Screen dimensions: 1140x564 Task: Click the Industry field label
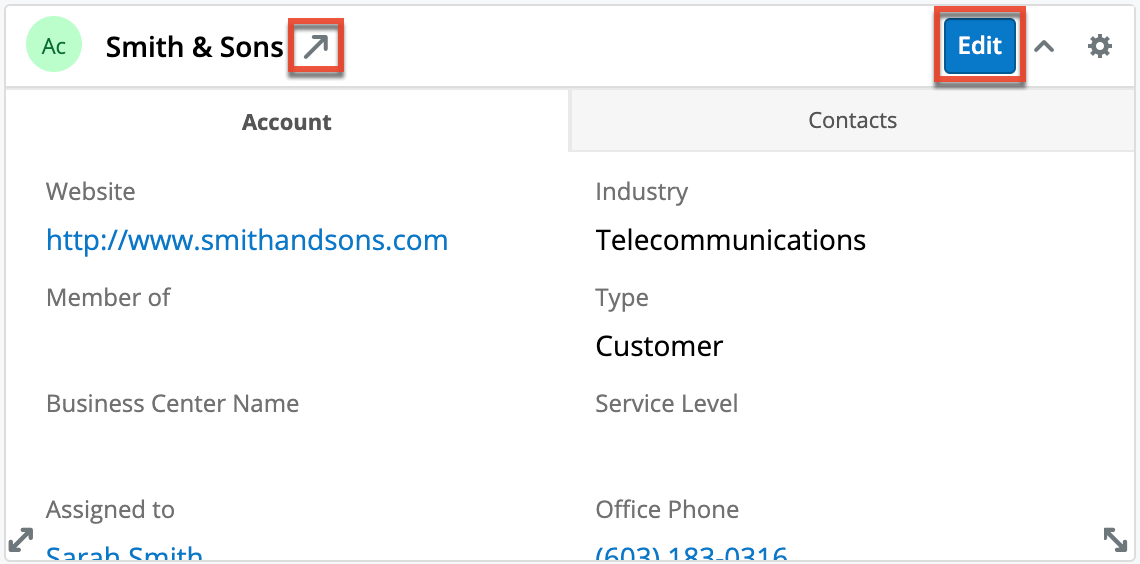tap(641, 192)
